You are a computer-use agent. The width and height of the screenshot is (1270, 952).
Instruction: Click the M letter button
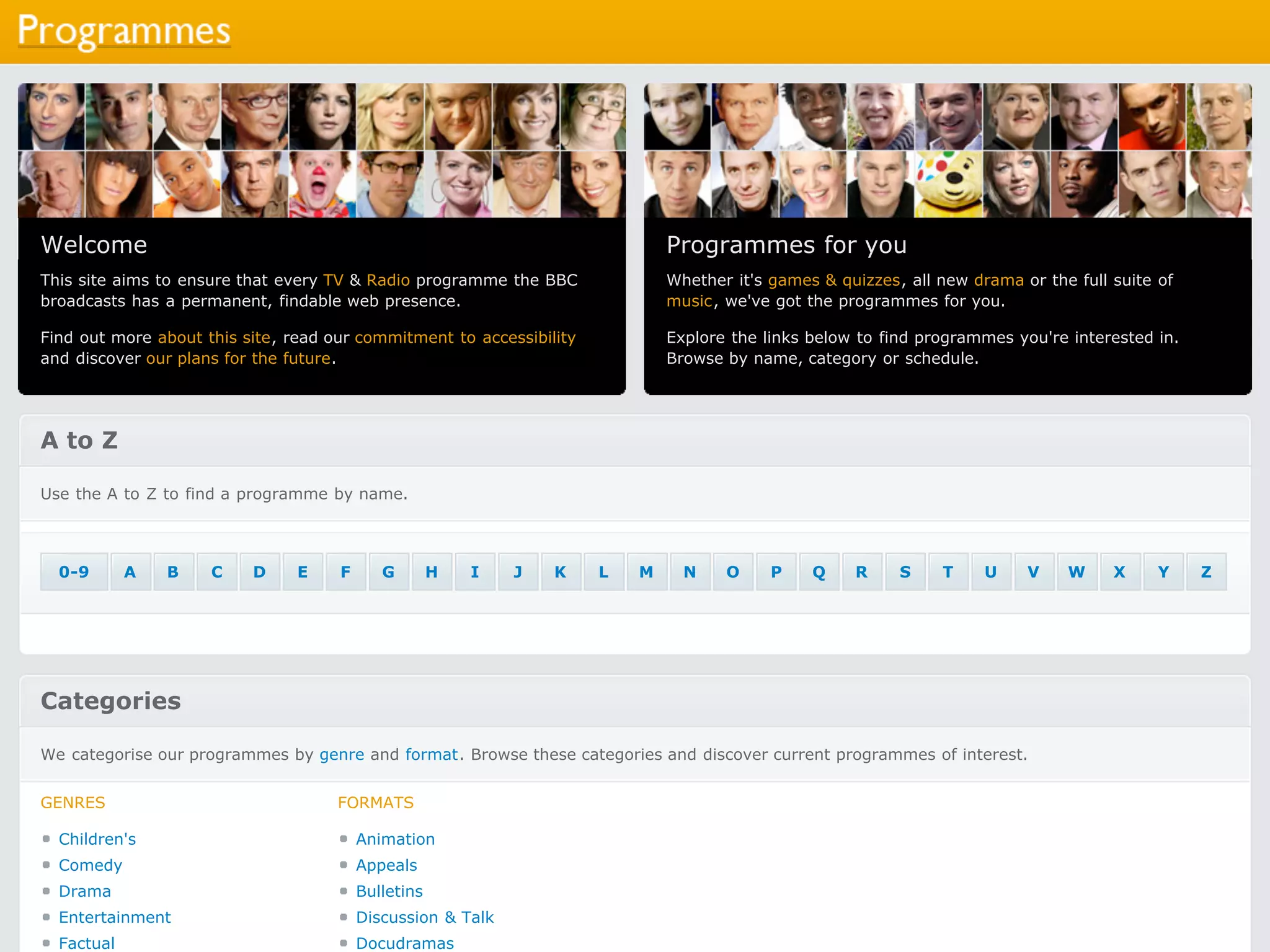coord(647,571)
